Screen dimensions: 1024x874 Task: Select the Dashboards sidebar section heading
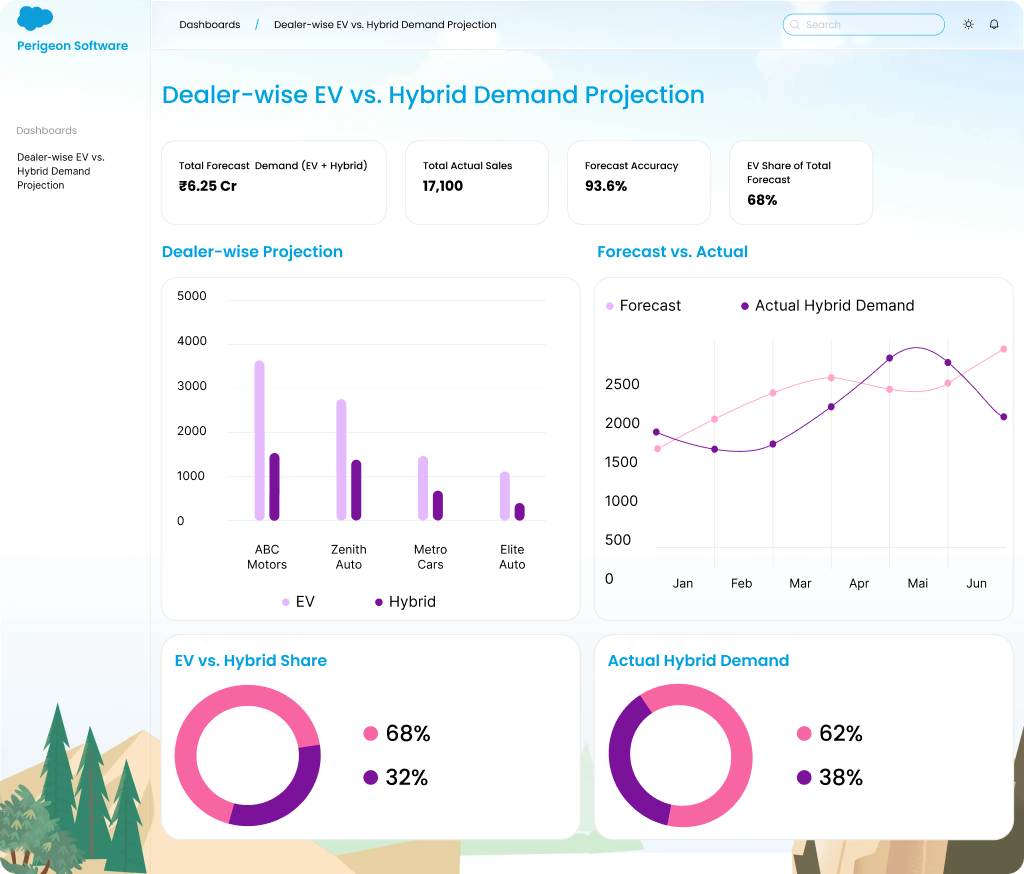(47, 130)
